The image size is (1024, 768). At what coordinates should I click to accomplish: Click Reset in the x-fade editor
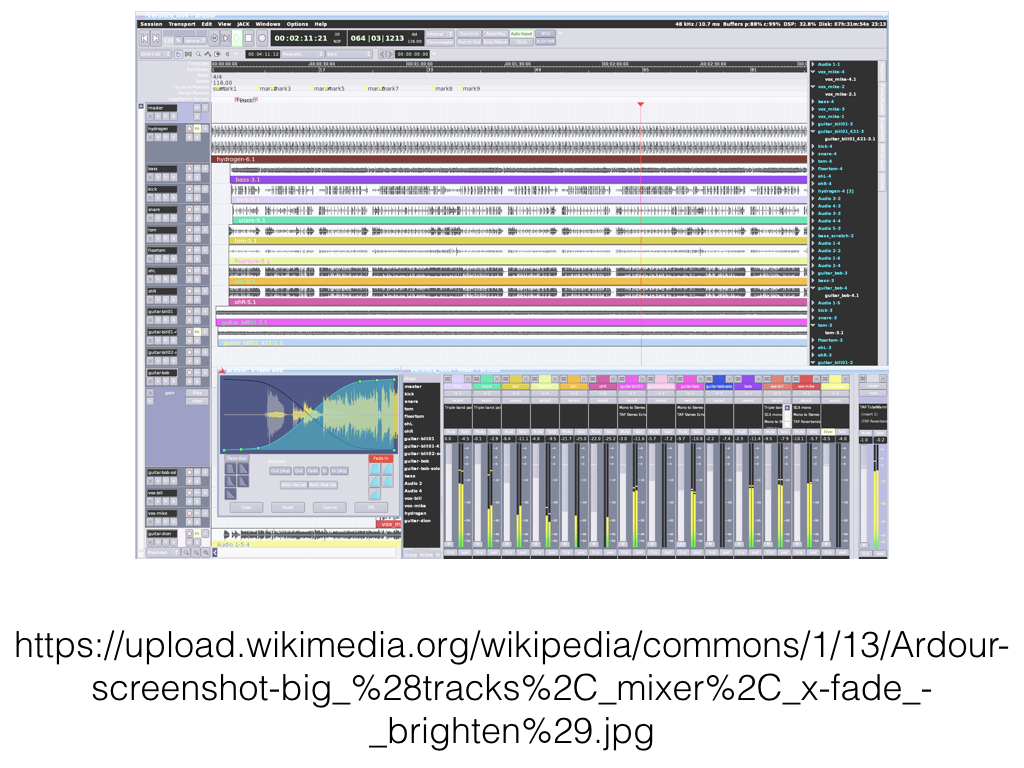click(288, 507)
